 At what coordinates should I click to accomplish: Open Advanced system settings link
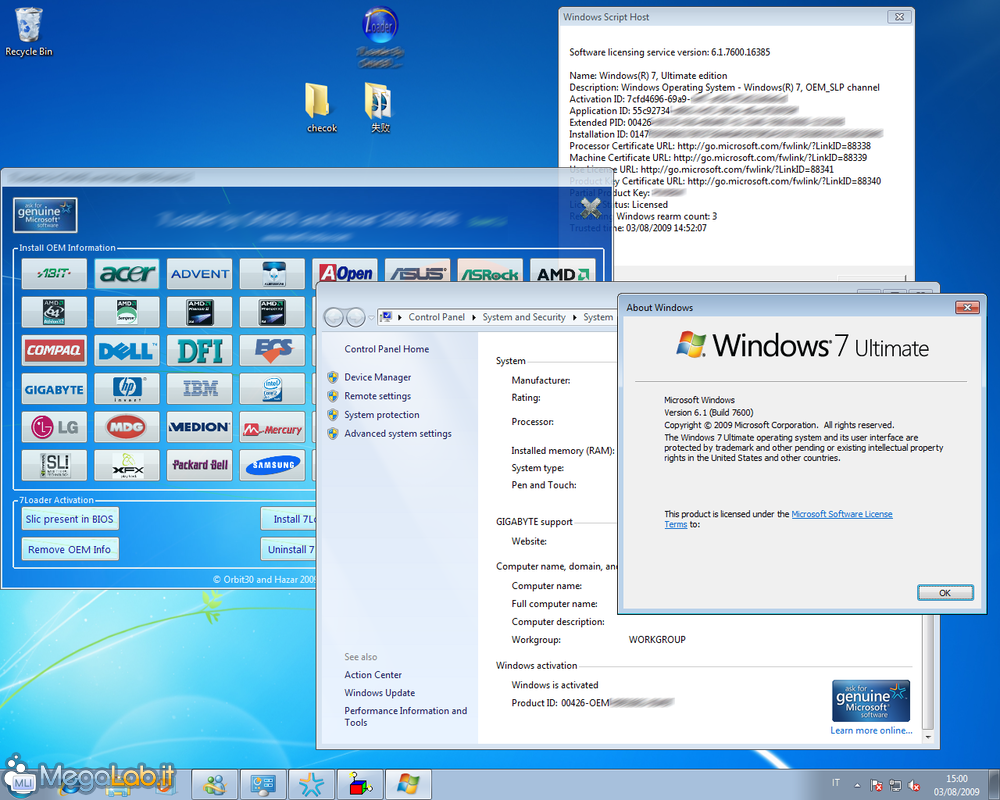coord(397,433)
